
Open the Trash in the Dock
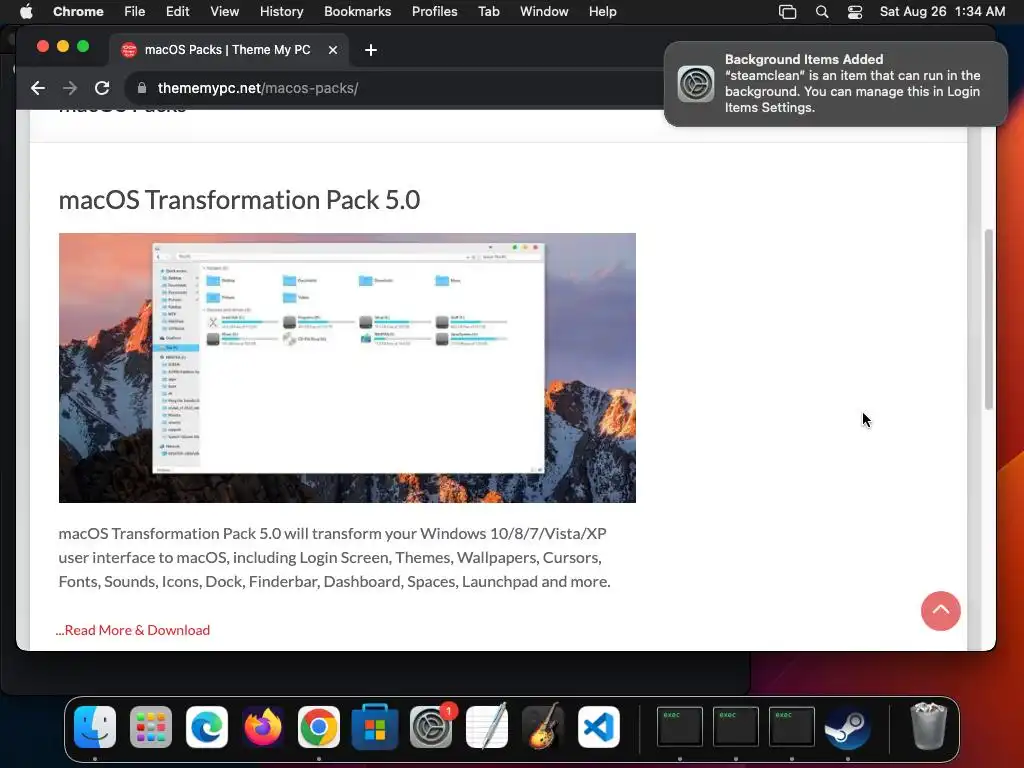929,726
